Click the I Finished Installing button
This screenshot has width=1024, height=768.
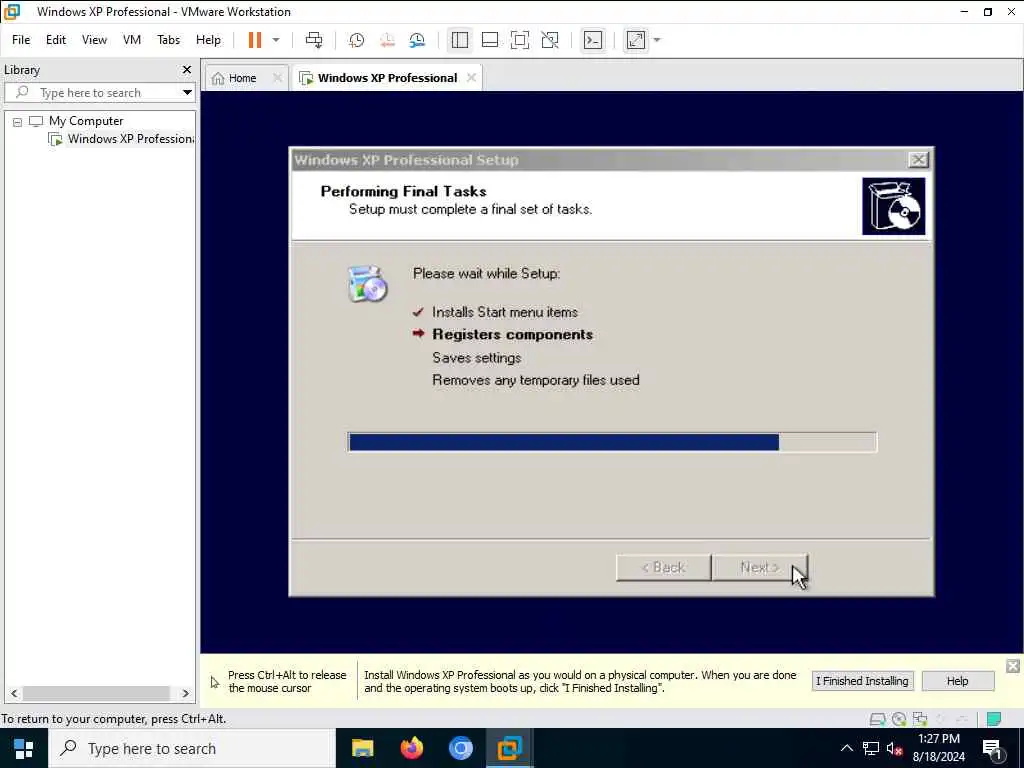tap(862, 681)
